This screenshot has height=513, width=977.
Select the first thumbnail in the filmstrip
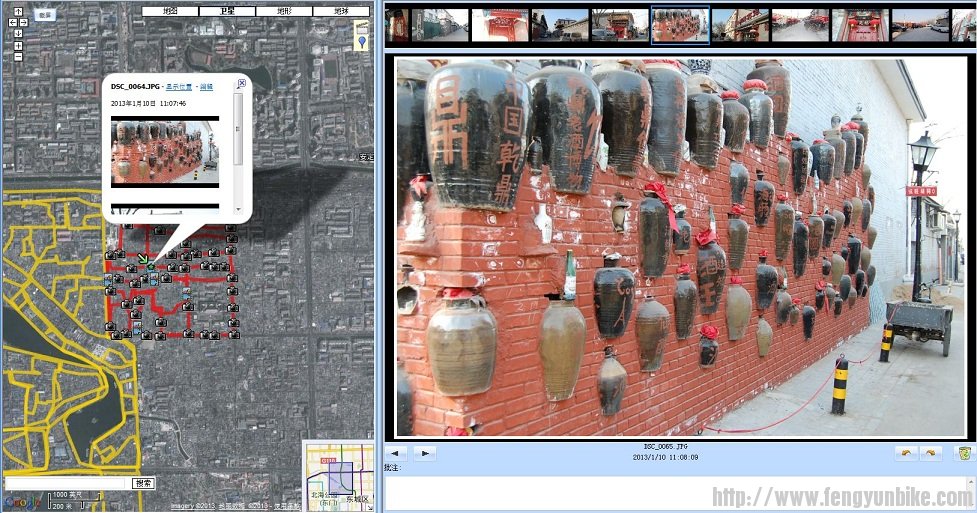[397, 25]
